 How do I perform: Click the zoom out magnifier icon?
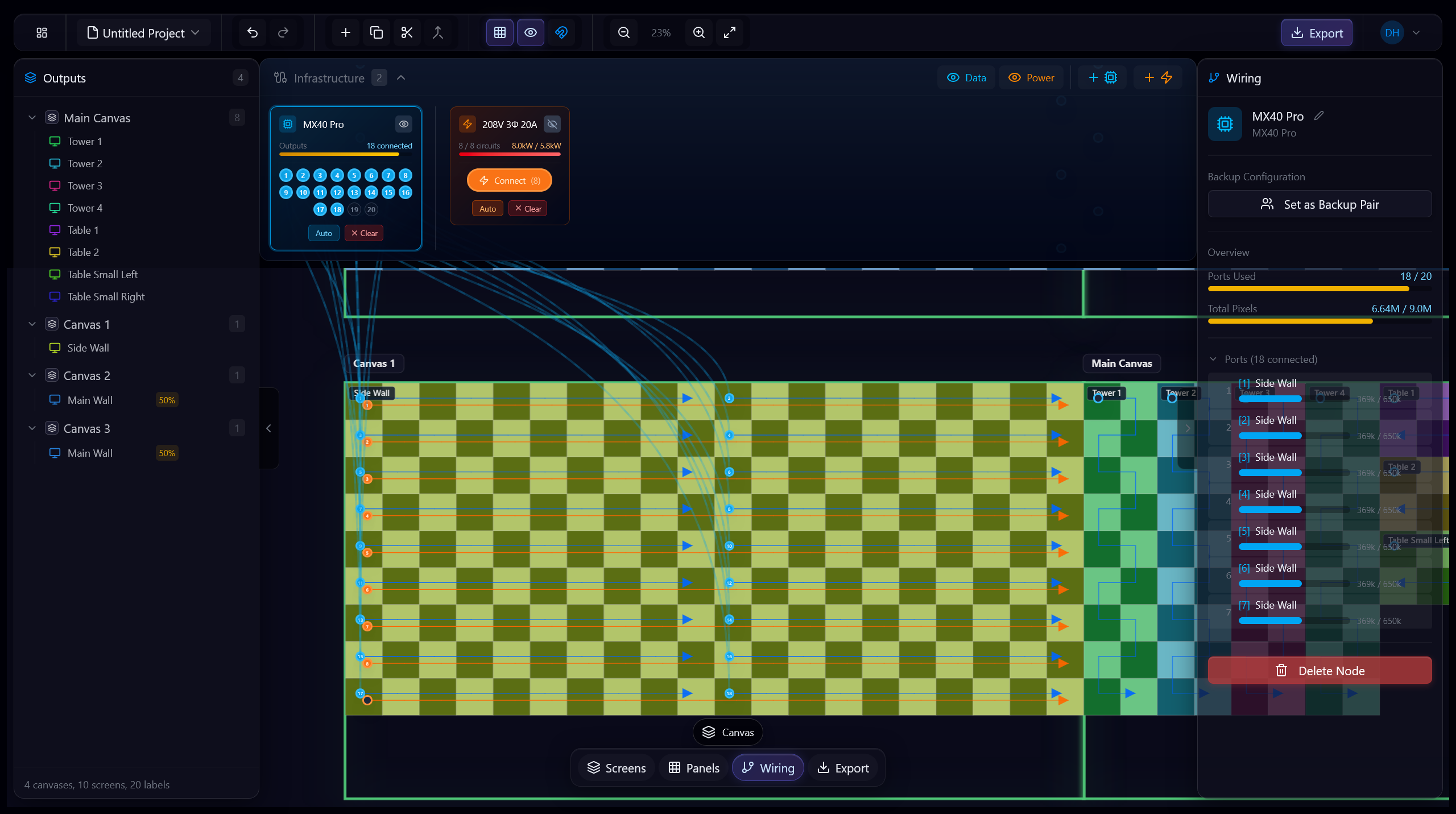[623, 32]
